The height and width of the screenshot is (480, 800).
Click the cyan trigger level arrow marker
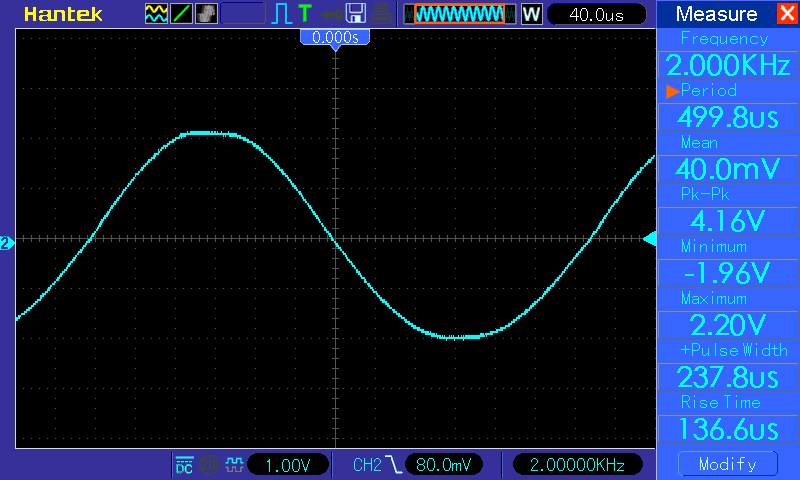tap(649, 238)
